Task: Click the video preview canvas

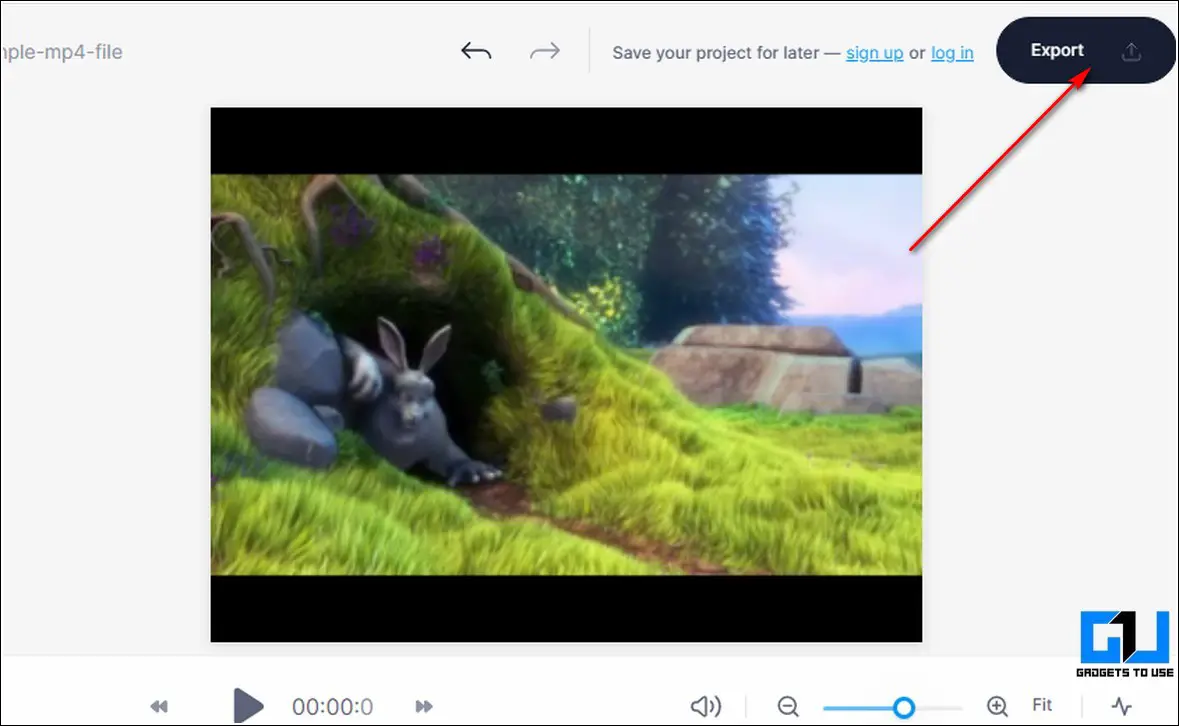Action: tap(566, 374)
